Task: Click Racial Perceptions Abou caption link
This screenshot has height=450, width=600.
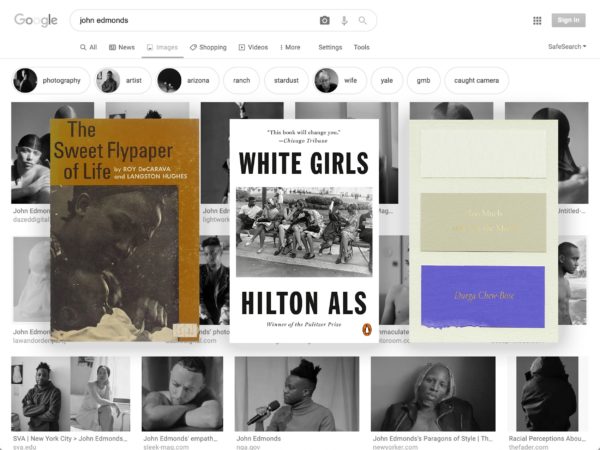Action: coord(547,439)
